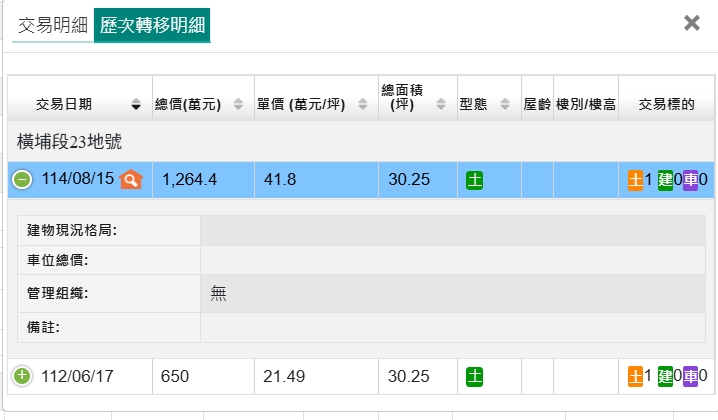Click orange 土 icon in 112/06/17 row
718x420 pixels.
tap(635, 377)
